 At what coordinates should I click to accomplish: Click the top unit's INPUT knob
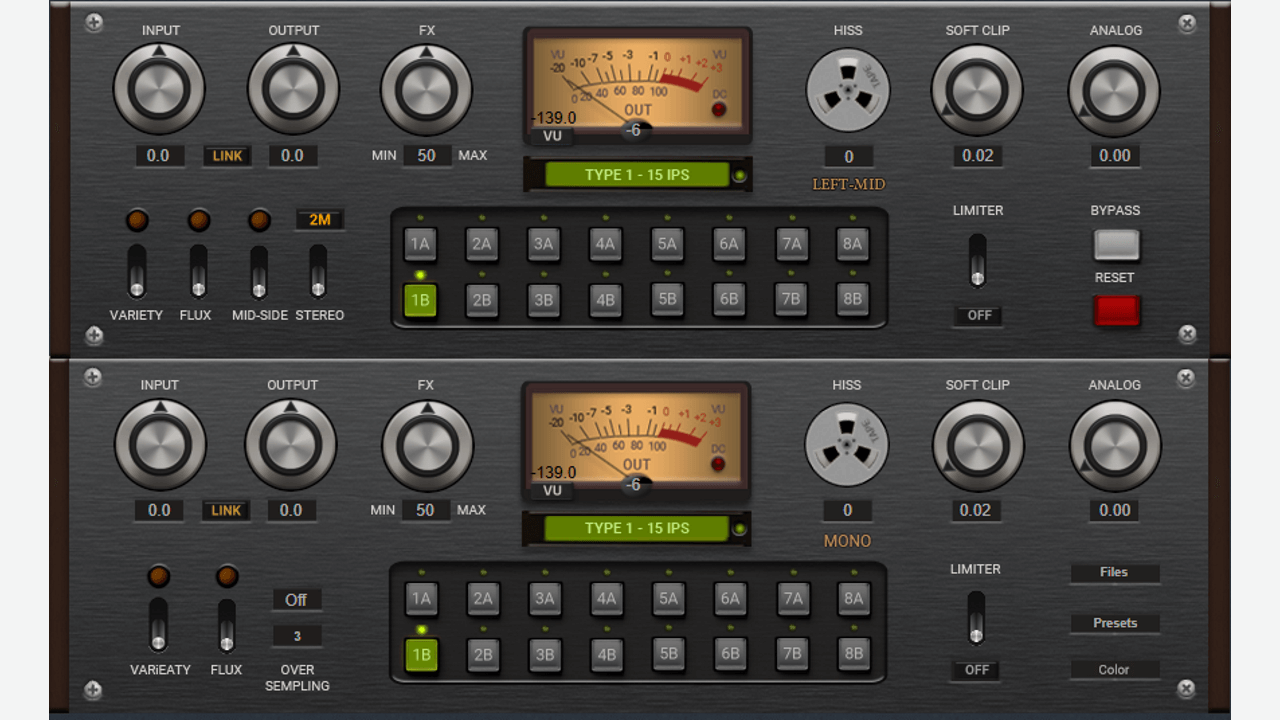[x=159, y=90]
